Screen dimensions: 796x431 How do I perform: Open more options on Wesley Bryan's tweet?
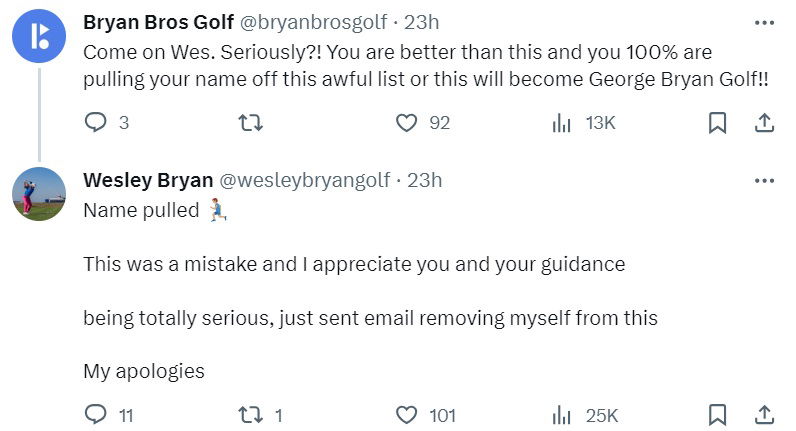point(764,181)
